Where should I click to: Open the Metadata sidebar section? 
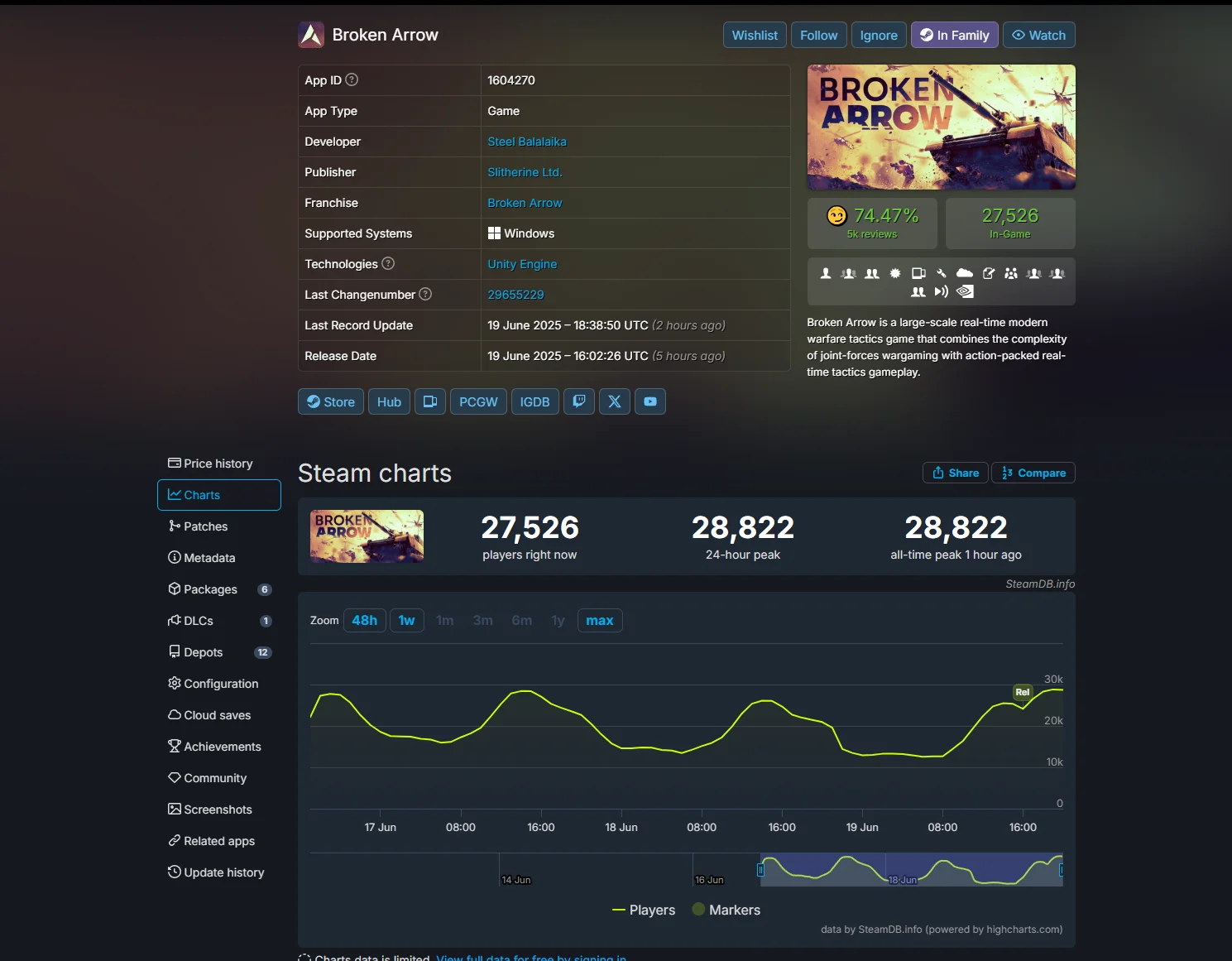point(219,558)
